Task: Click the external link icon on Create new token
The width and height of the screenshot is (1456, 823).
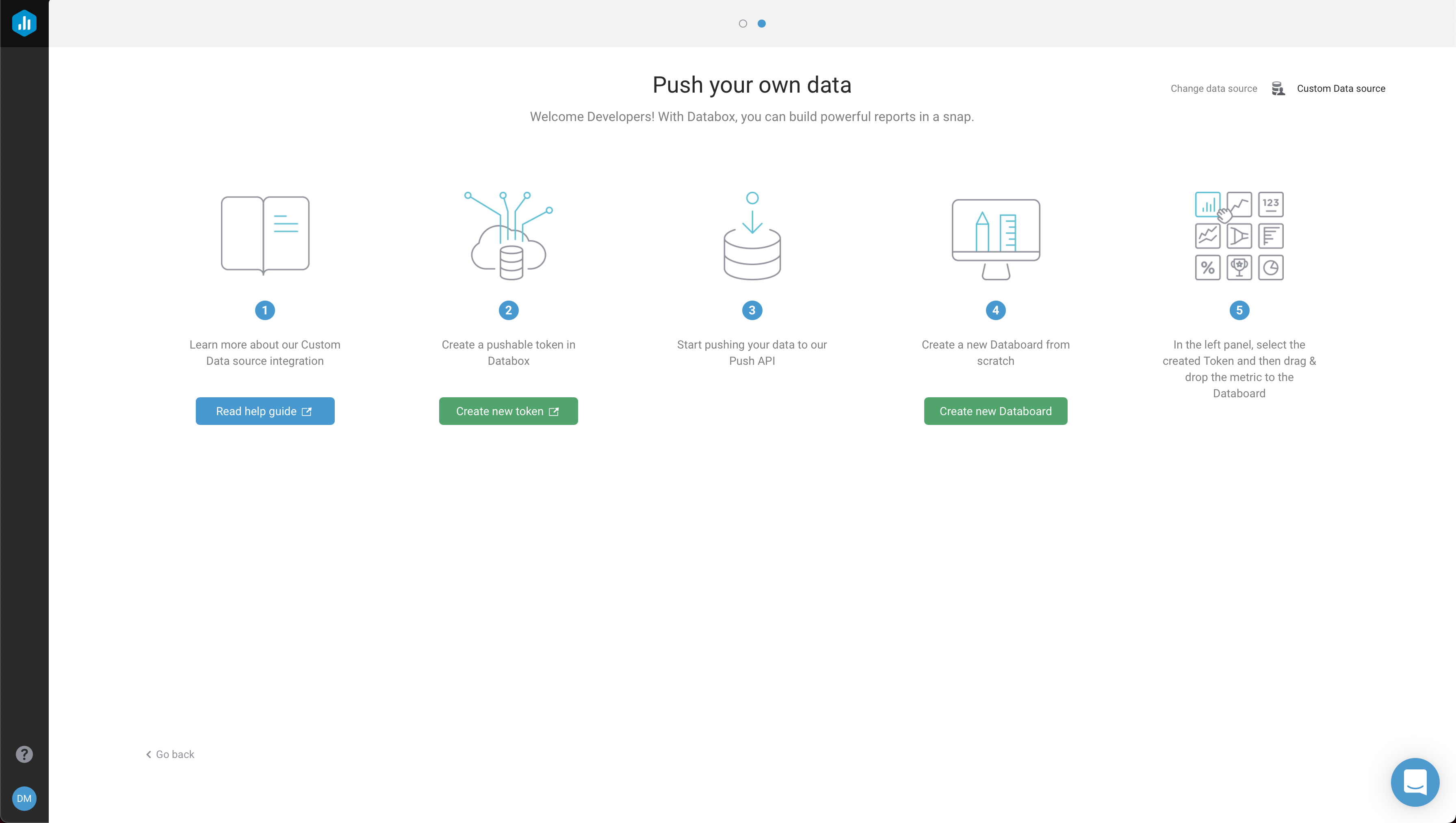Action: [553, 411]
